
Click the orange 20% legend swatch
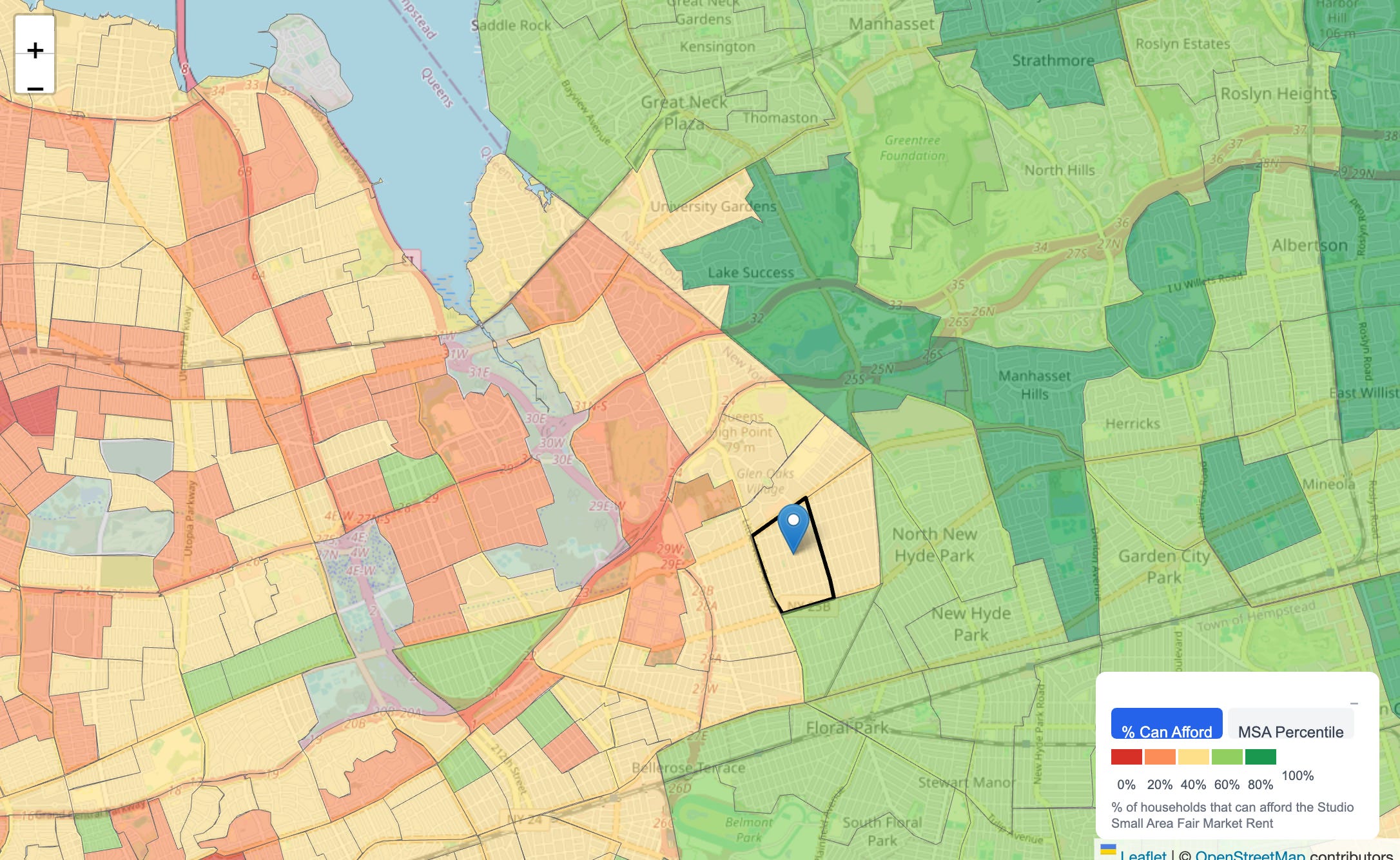1160,756
